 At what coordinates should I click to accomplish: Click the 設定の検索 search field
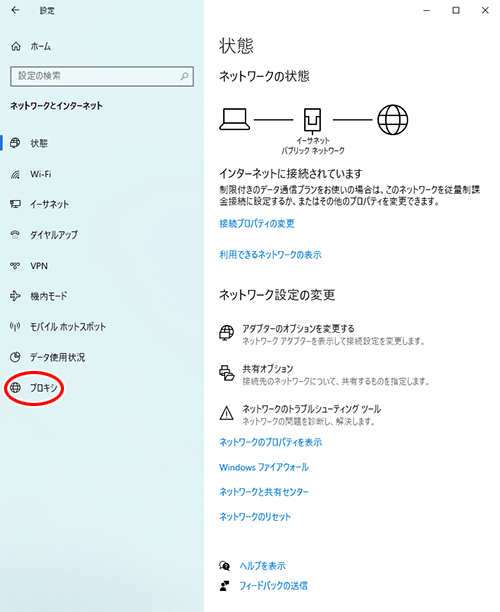pyautogui.click(x=102, y=76)
